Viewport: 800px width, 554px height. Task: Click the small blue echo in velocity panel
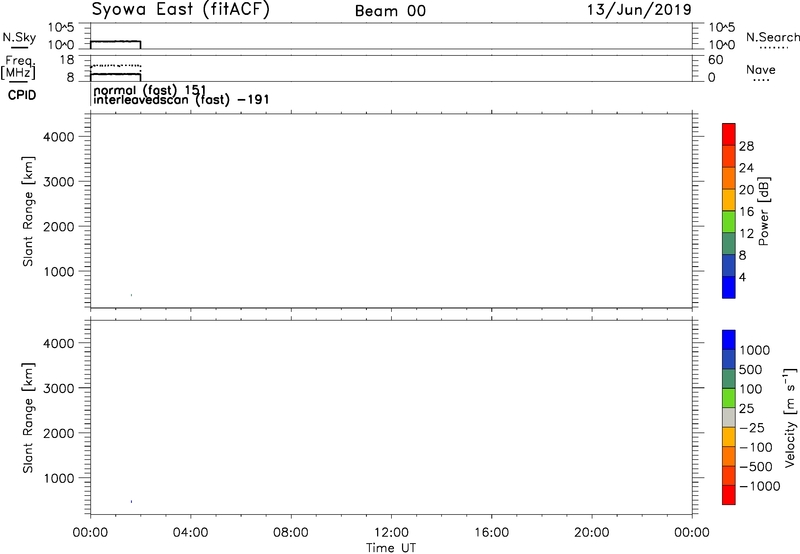click(132, 501)
